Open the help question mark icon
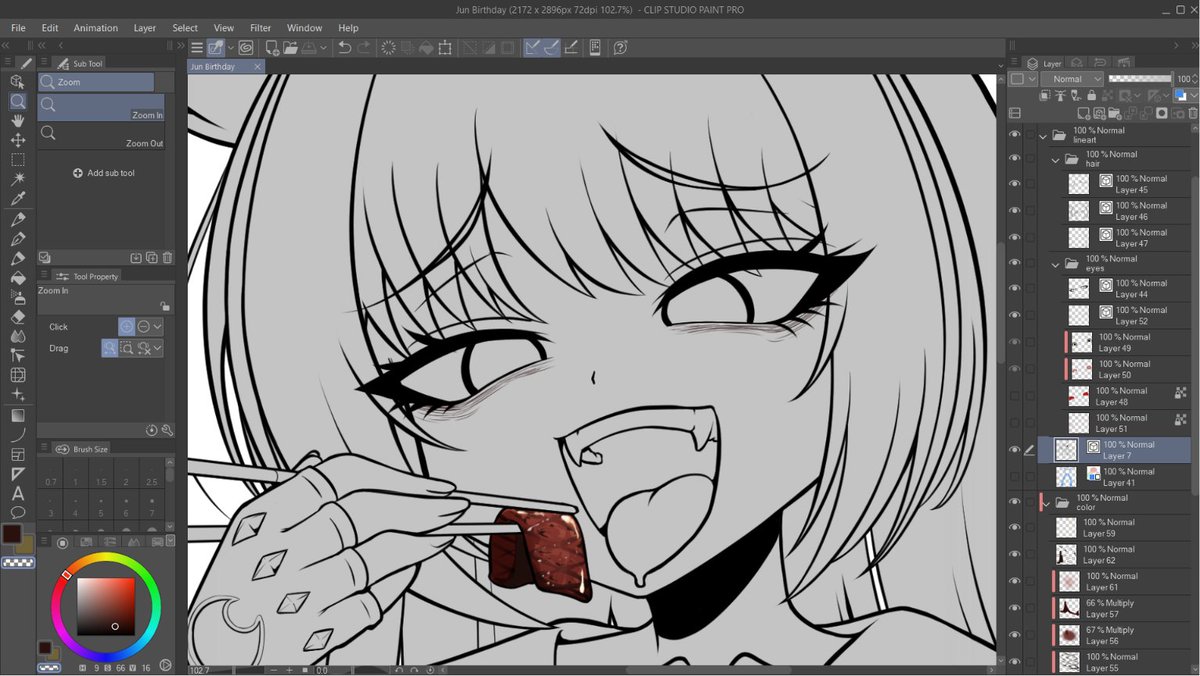The width and height of the screenshot is (1200, 676). pyautogui.click(x=620, y=47)
